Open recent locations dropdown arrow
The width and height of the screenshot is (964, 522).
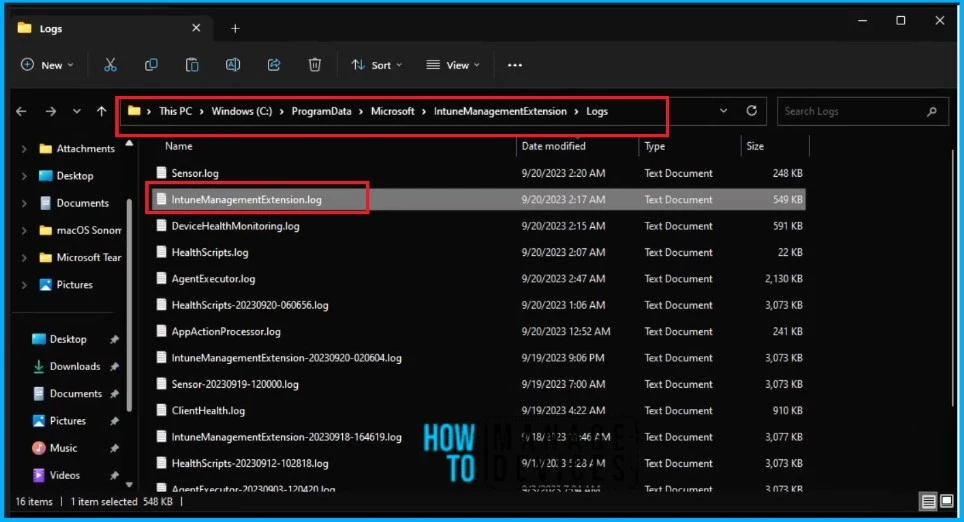point(76,111)
